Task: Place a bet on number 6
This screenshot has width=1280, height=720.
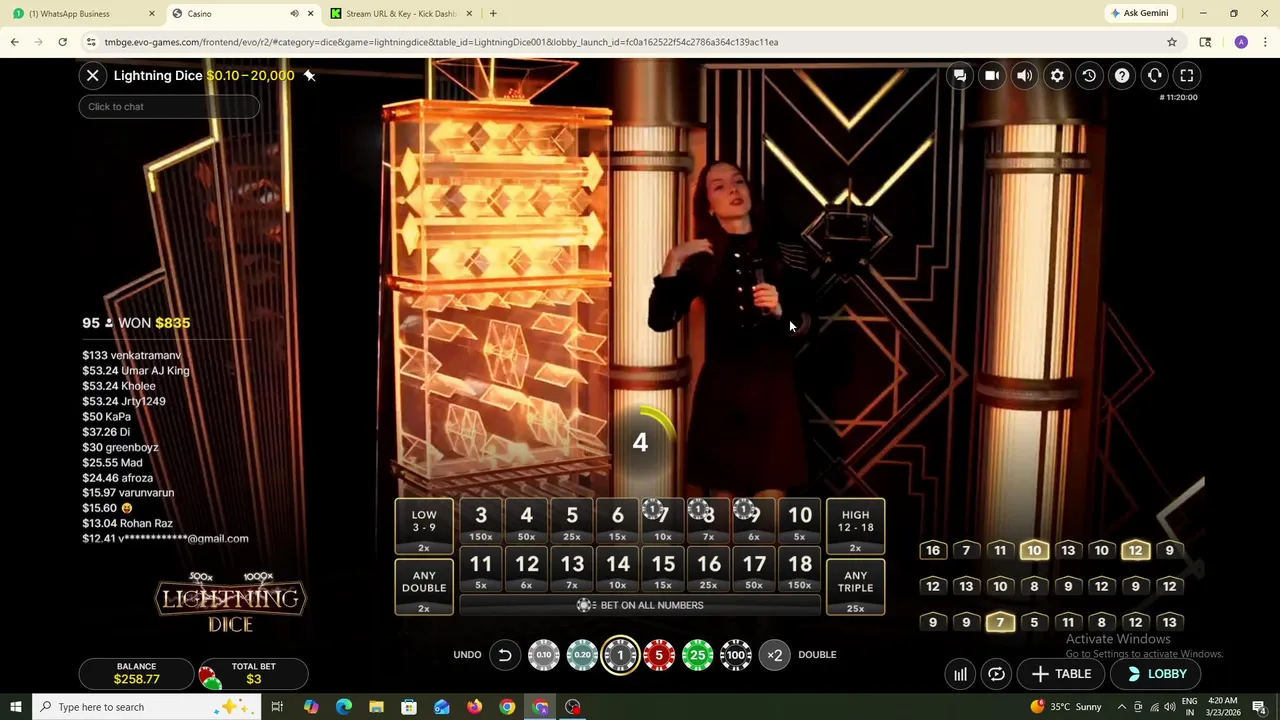Action: point(617,521)
